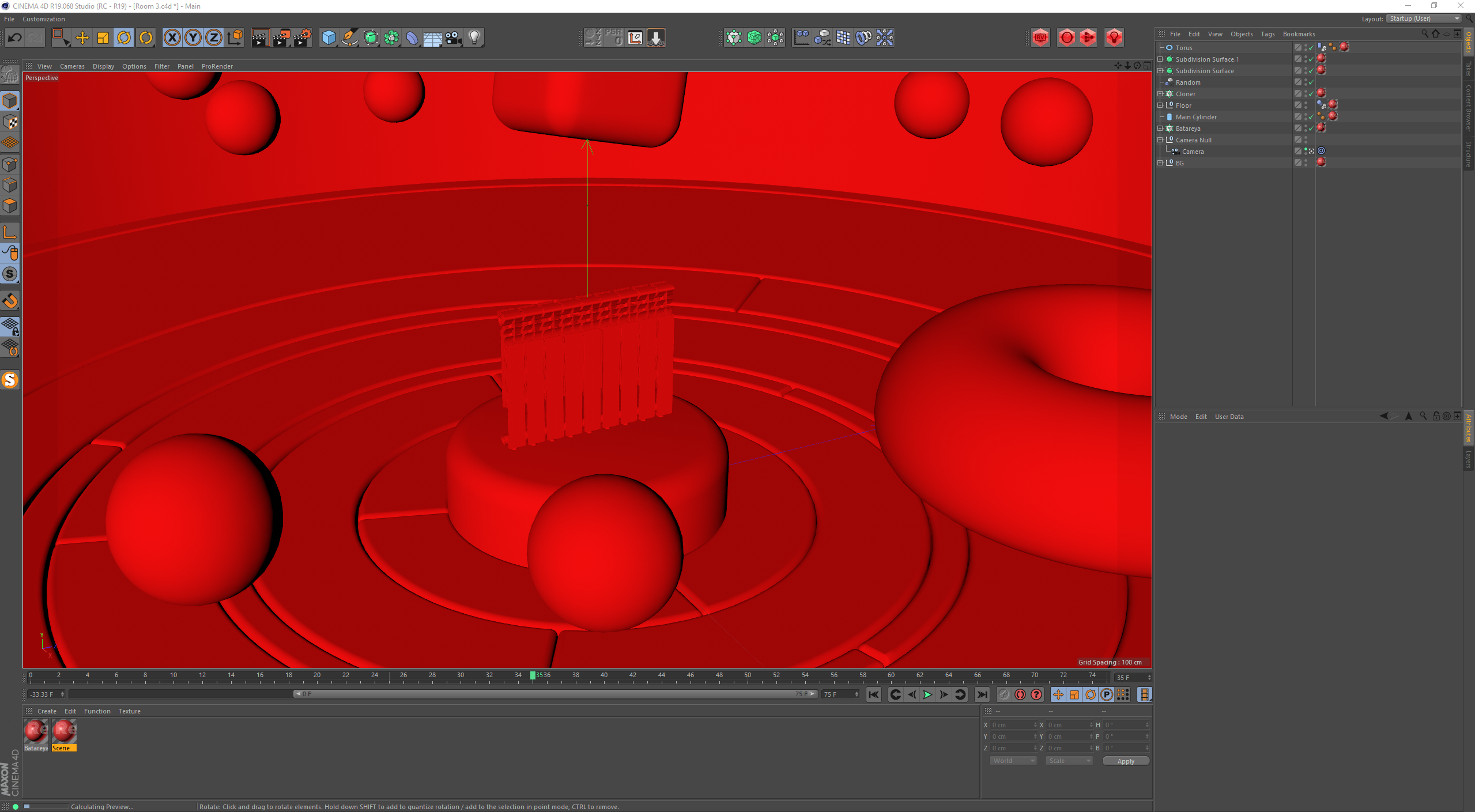The height and width of the screenshot is (812, 1475).
Task: Play the animation forward
Action: pyautogui.click(x=928, y=694)
